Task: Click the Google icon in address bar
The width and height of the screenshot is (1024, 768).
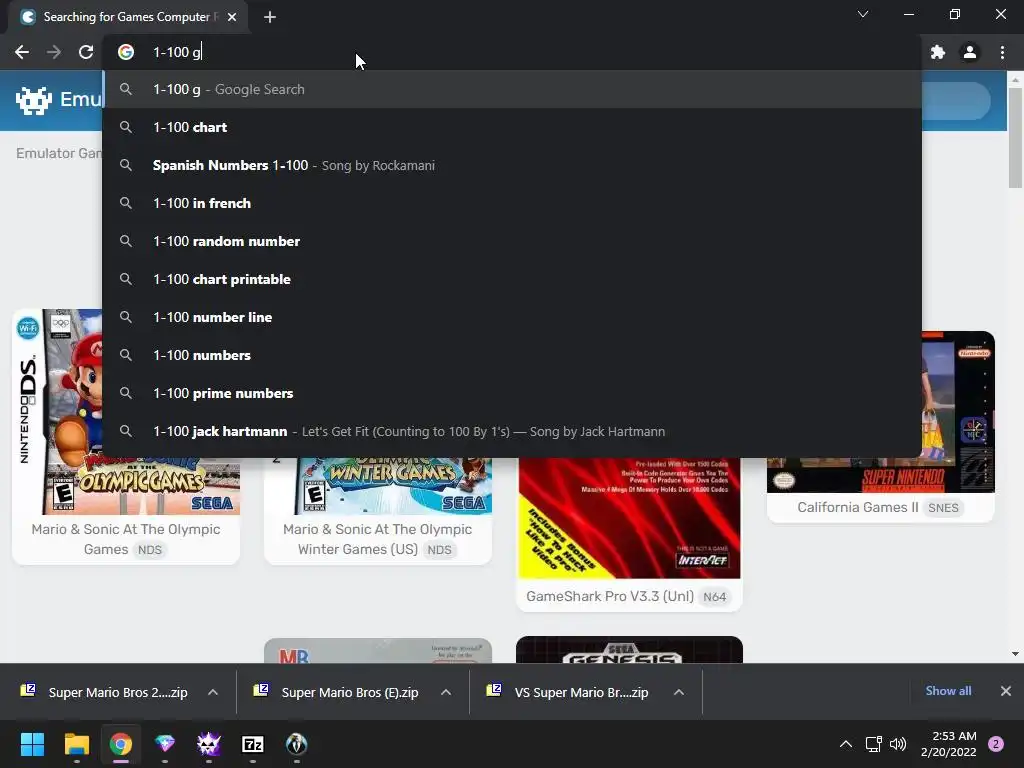Action: point(126,52)
